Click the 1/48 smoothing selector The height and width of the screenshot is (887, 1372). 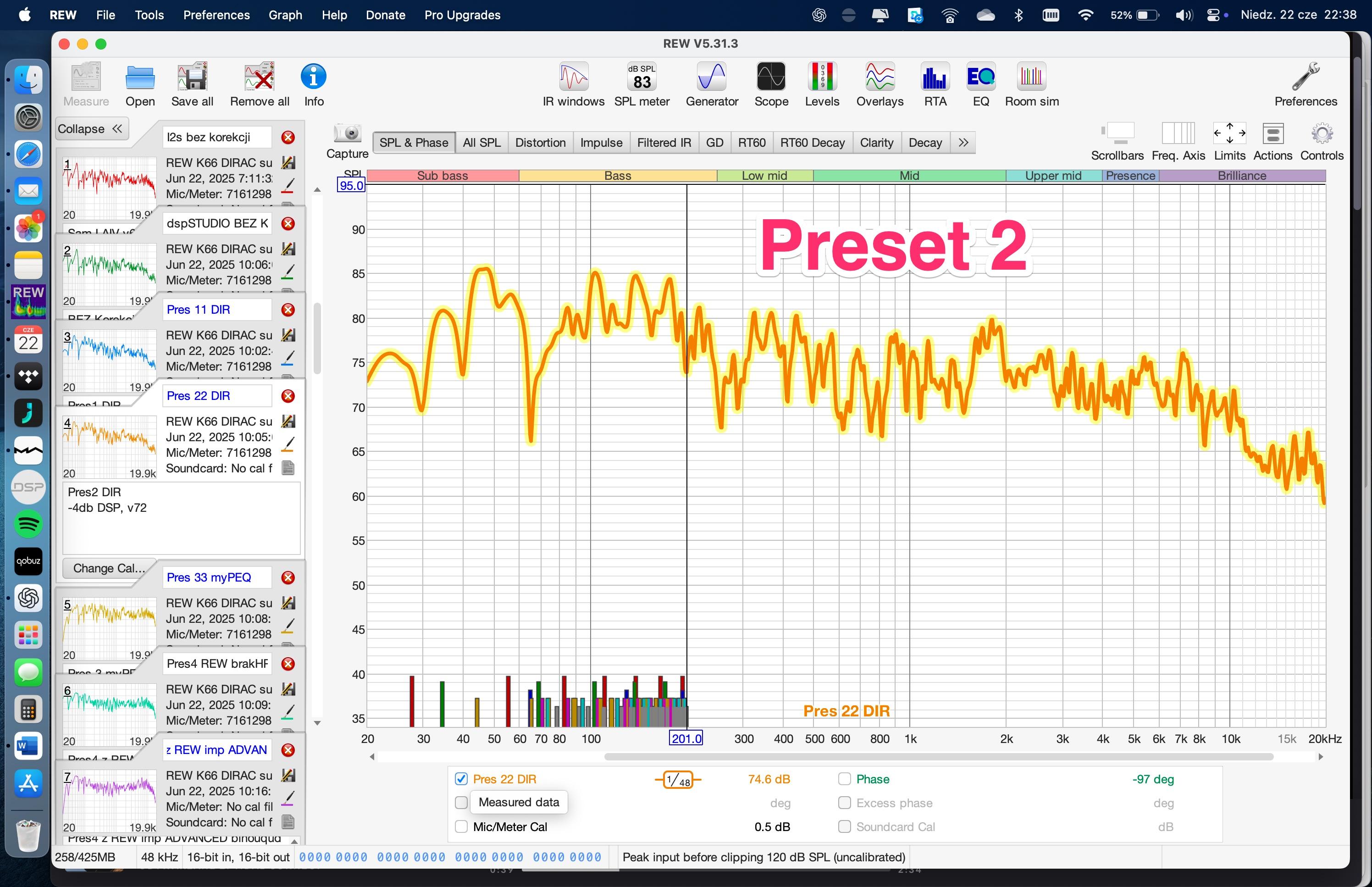[x=678, y=780]
